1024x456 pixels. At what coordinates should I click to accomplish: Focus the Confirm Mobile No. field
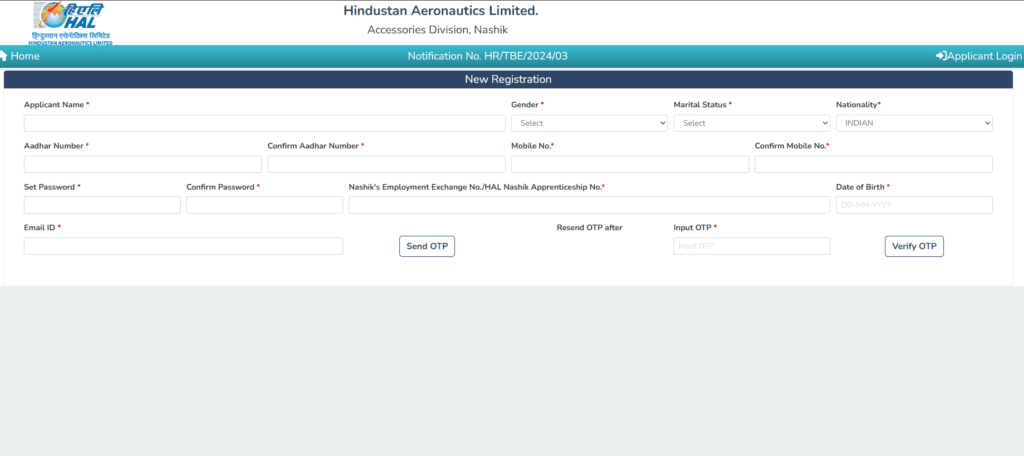point(874,164)
